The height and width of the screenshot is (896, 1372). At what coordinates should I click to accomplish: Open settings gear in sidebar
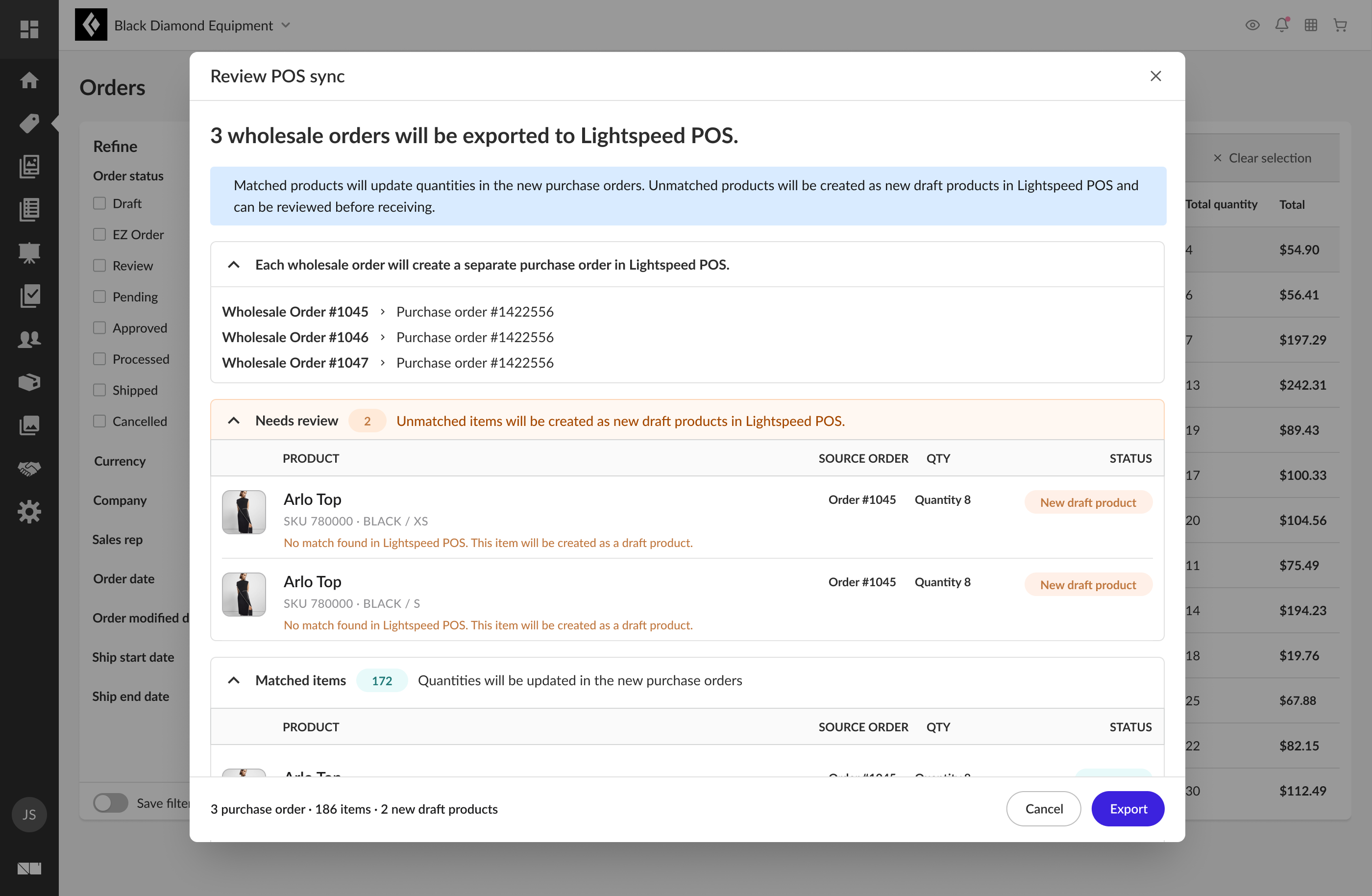tap(29, 512)
